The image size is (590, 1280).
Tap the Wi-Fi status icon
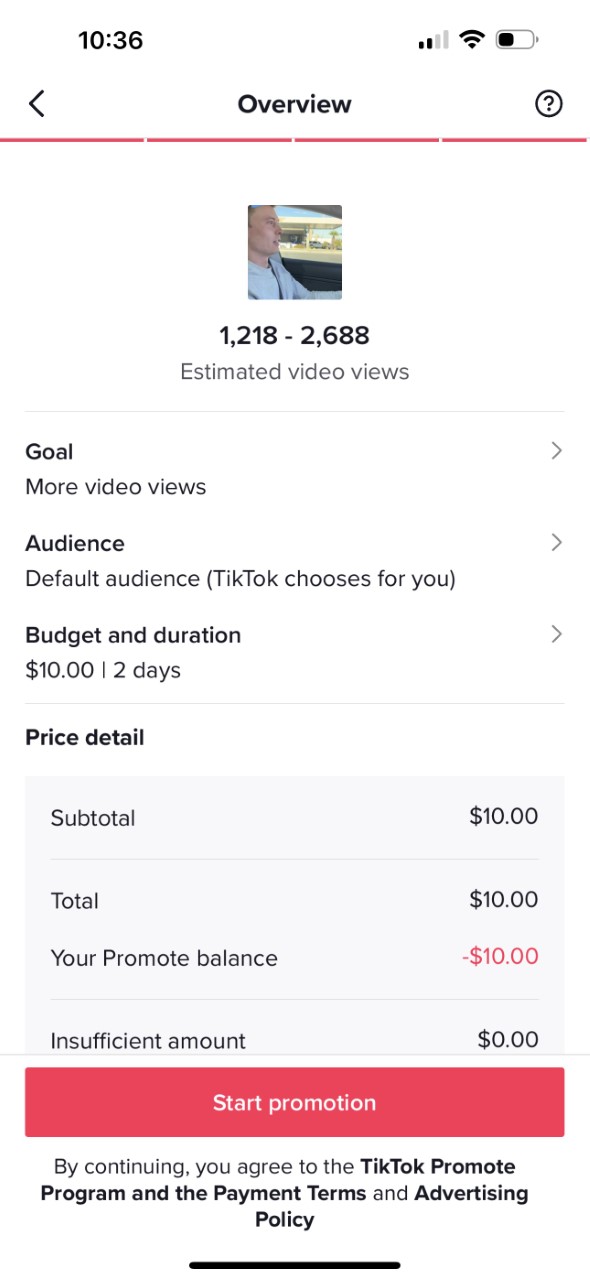pos(471,40)
